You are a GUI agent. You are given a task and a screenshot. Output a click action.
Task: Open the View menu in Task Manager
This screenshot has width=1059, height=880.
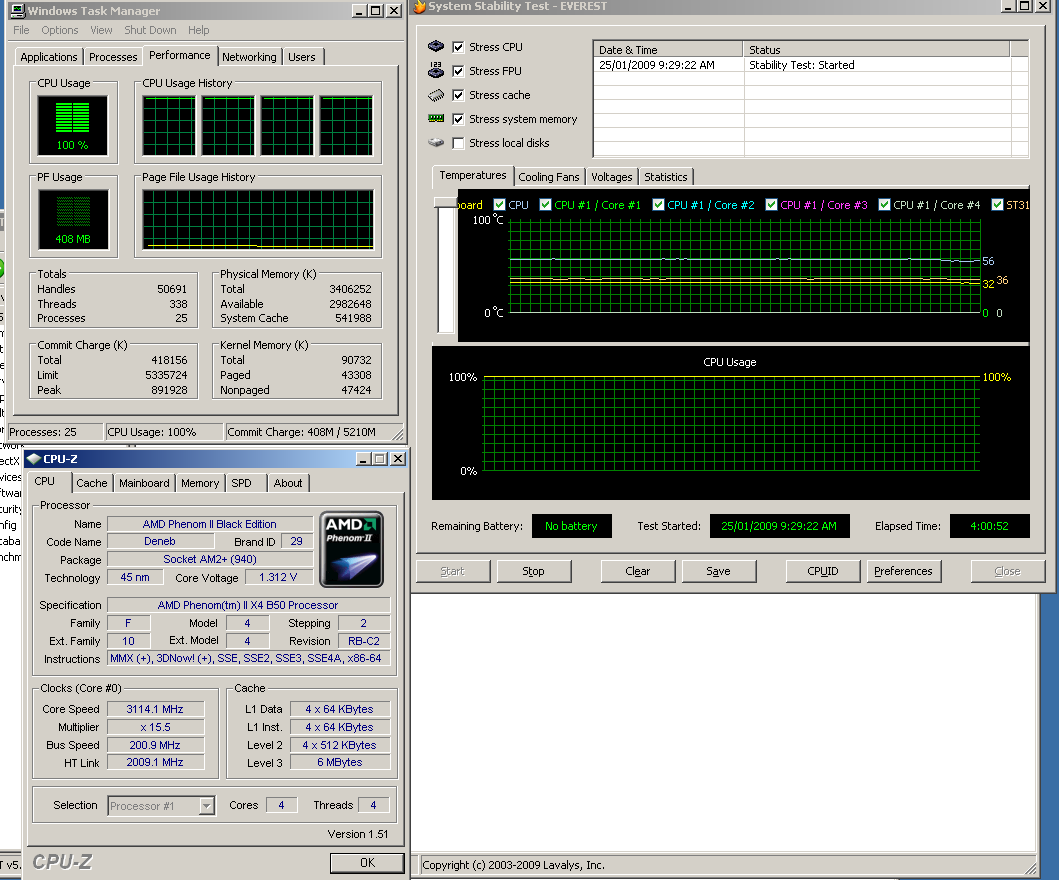click(101, 30)
